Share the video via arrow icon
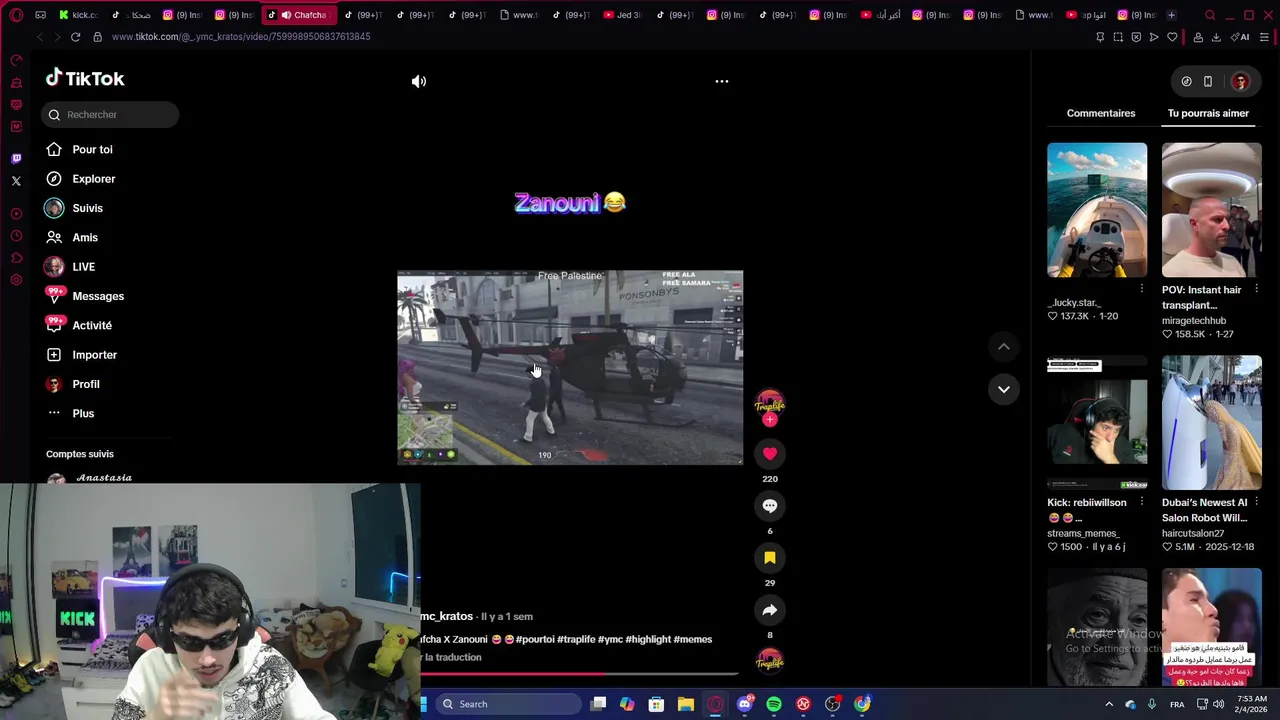The image size is (1280, 720). pos(770,610)
